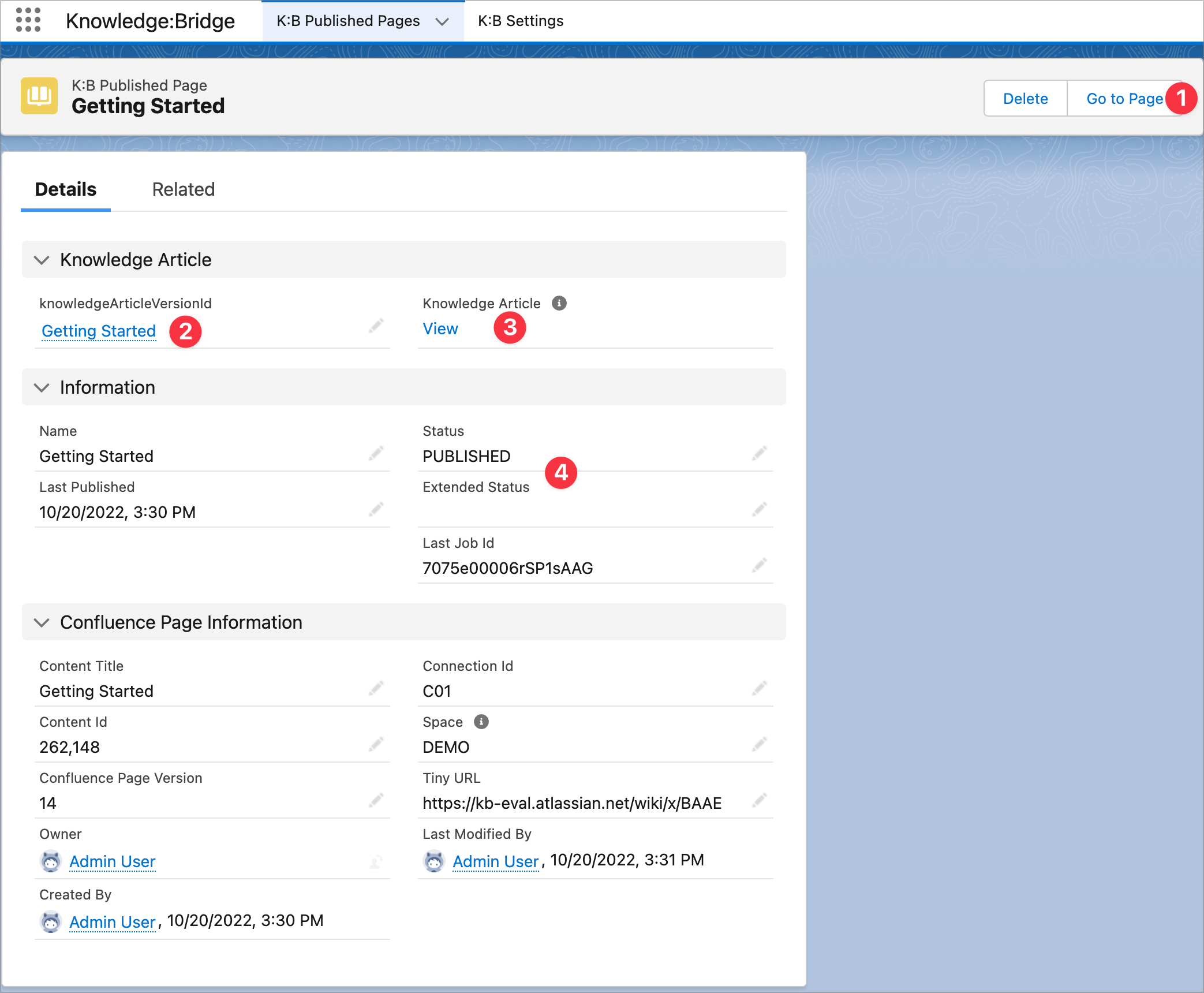Collapse the Knowledge Article section

[x=42, y=260]
